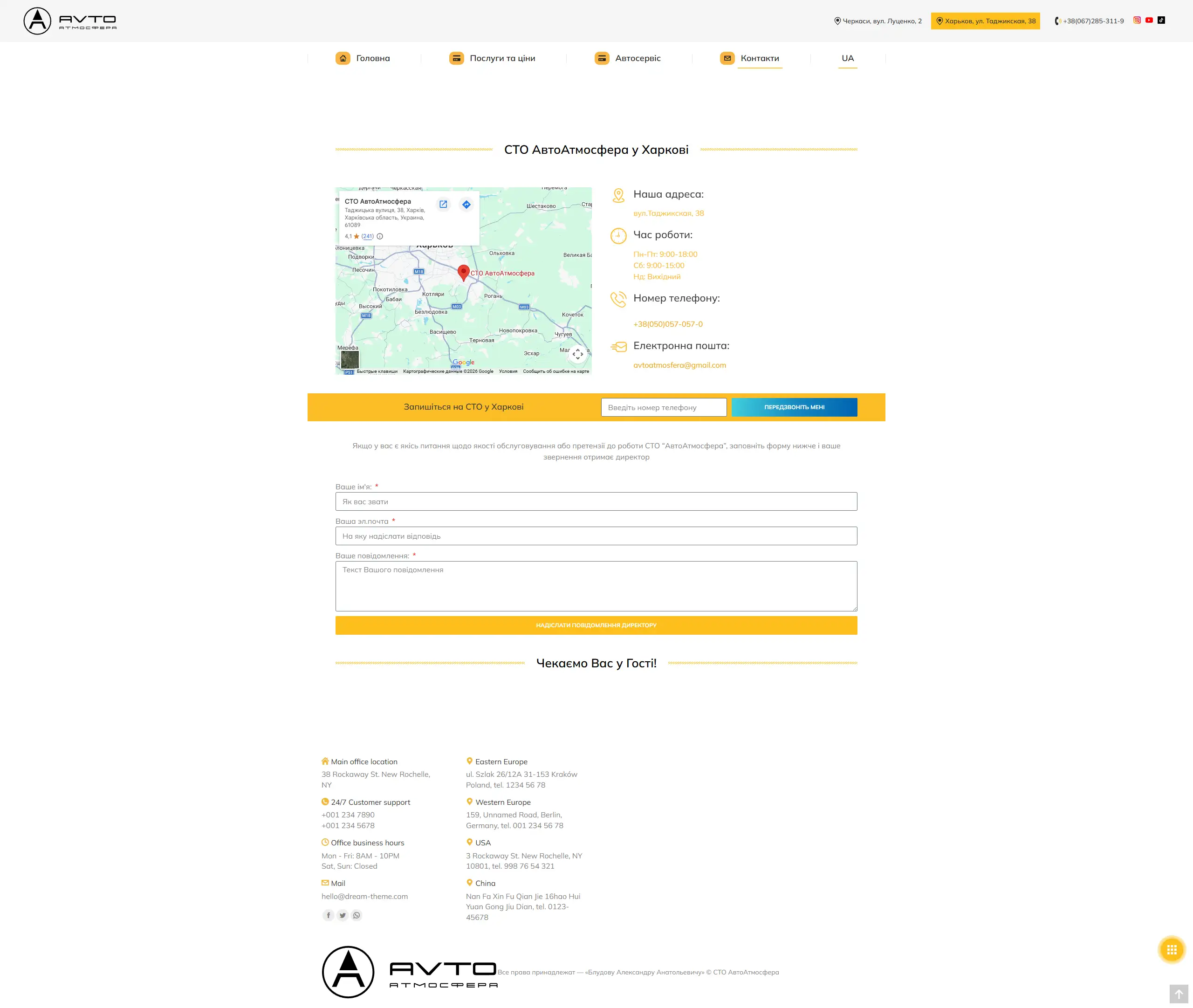The image size is (1193, 1008).
Task: Click hello@dream-theme.com in footer
Action: [364, 897]
